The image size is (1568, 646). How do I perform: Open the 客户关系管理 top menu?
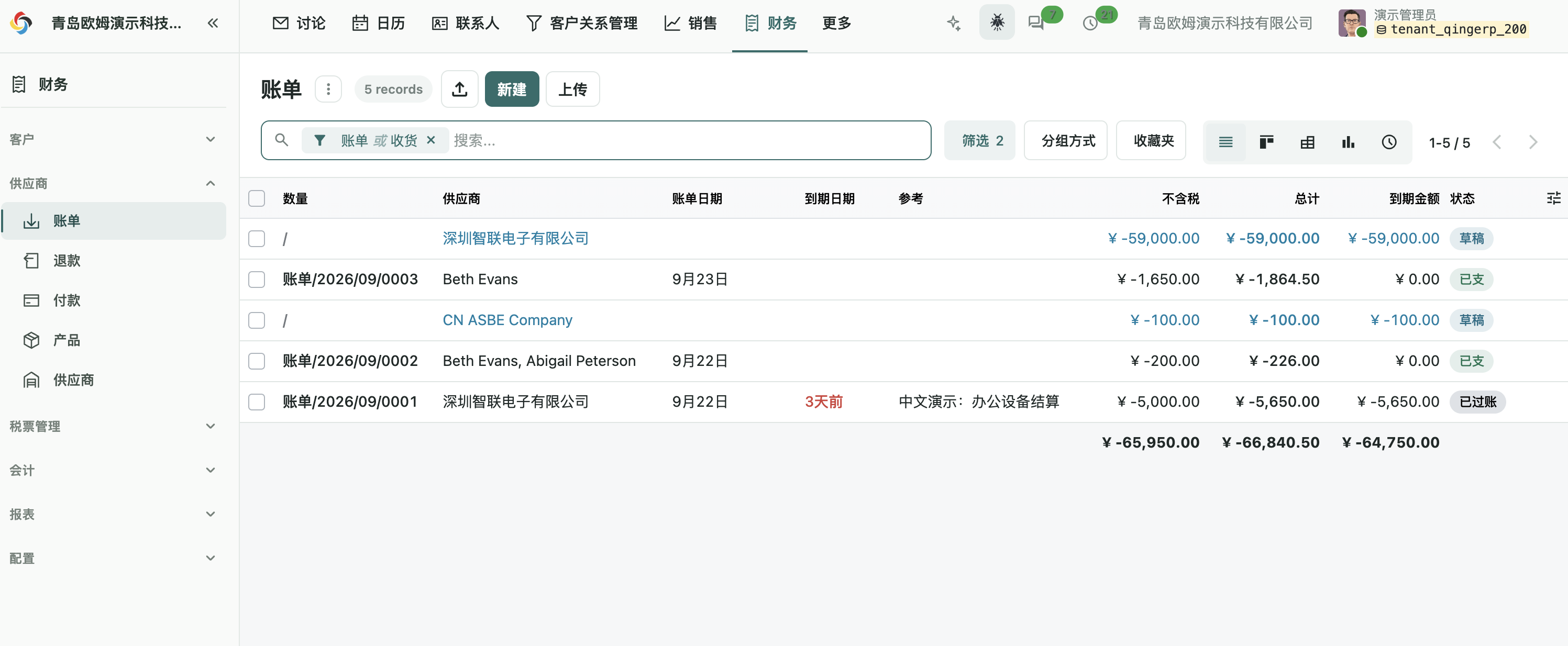pos(581,23)
